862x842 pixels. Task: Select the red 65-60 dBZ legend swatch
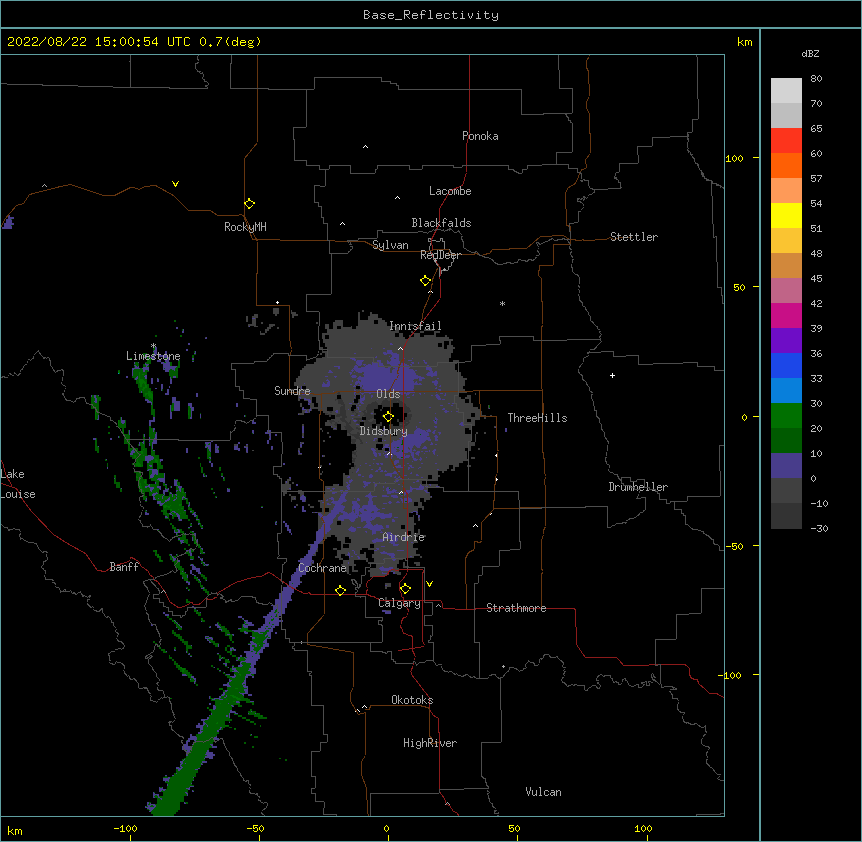[786, 140]
